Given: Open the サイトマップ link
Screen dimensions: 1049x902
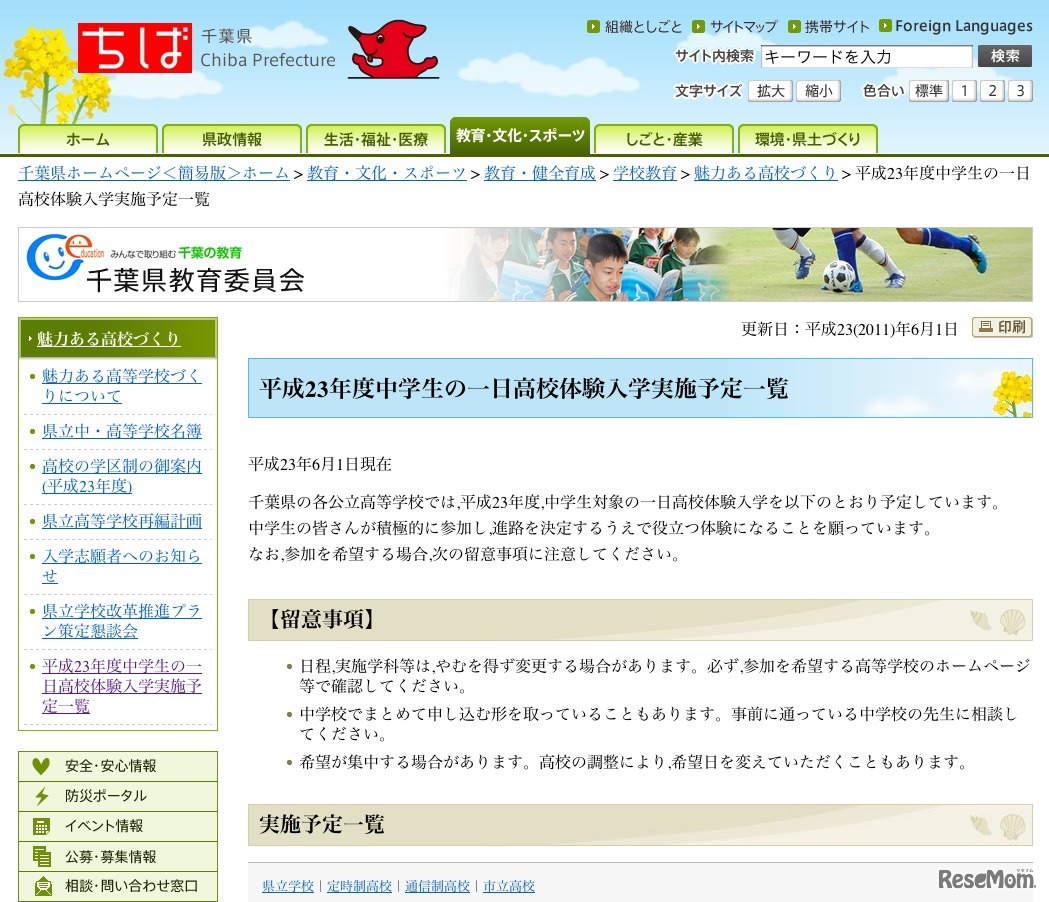Looking at the screenshot, I should tap(743, 26).
